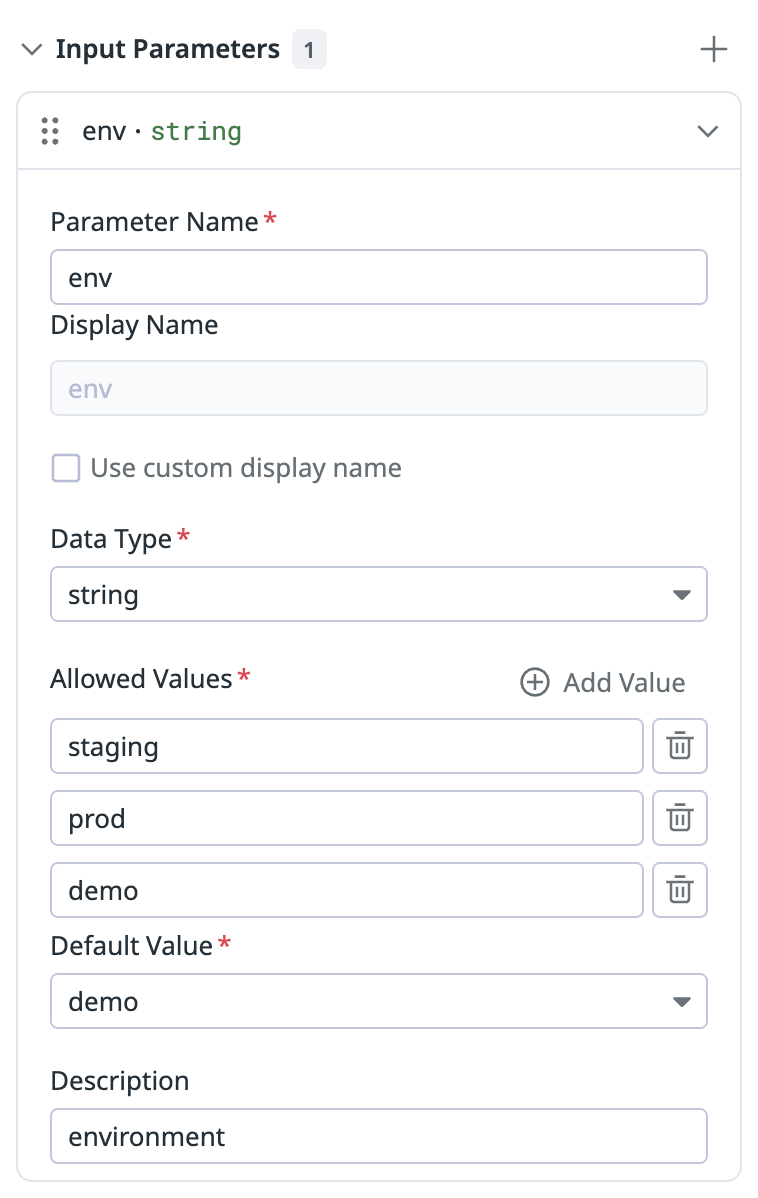This screenshot has height=1198, width=758.
Task: Delete the prod allowed value
Action: [x=680, y=818]
